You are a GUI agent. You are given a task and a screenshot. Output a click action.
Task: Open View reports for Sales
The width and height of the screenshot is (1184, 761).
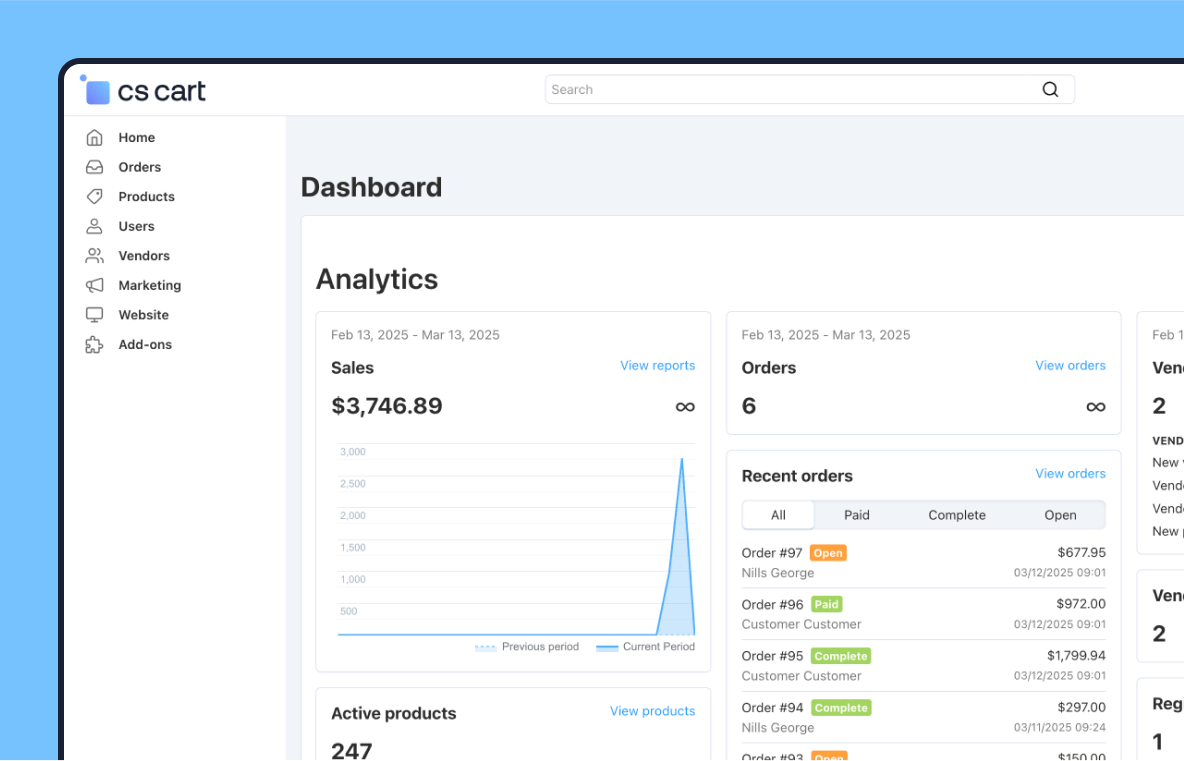657,366
